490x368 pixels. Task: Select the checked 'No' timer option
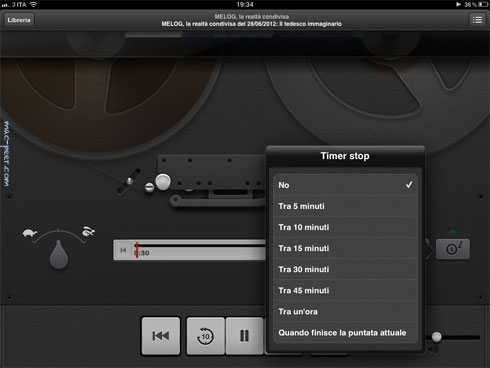point(345,185)
